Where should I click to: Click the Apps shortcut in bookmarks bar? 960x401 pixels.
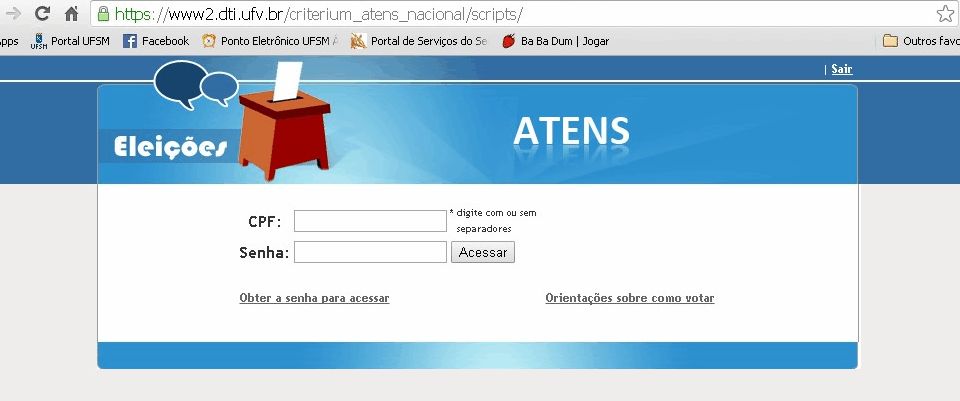(9, 41)
